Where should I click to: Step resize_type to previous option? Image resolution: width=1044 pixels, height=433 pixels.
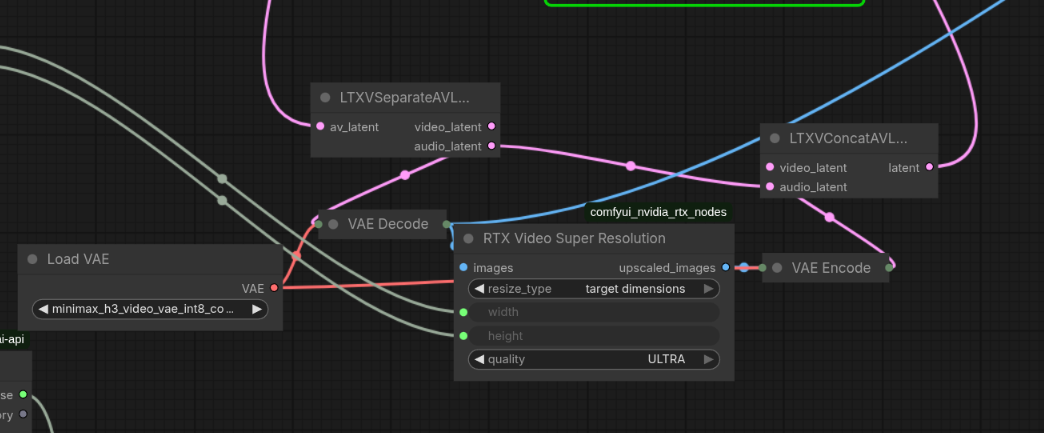479,288
